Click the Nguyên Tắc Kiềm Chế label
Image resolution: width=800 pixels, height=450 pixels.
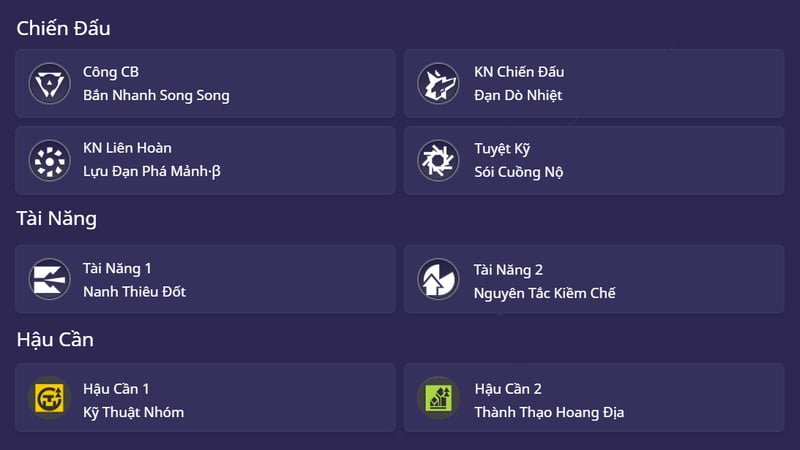coord(545,293)
